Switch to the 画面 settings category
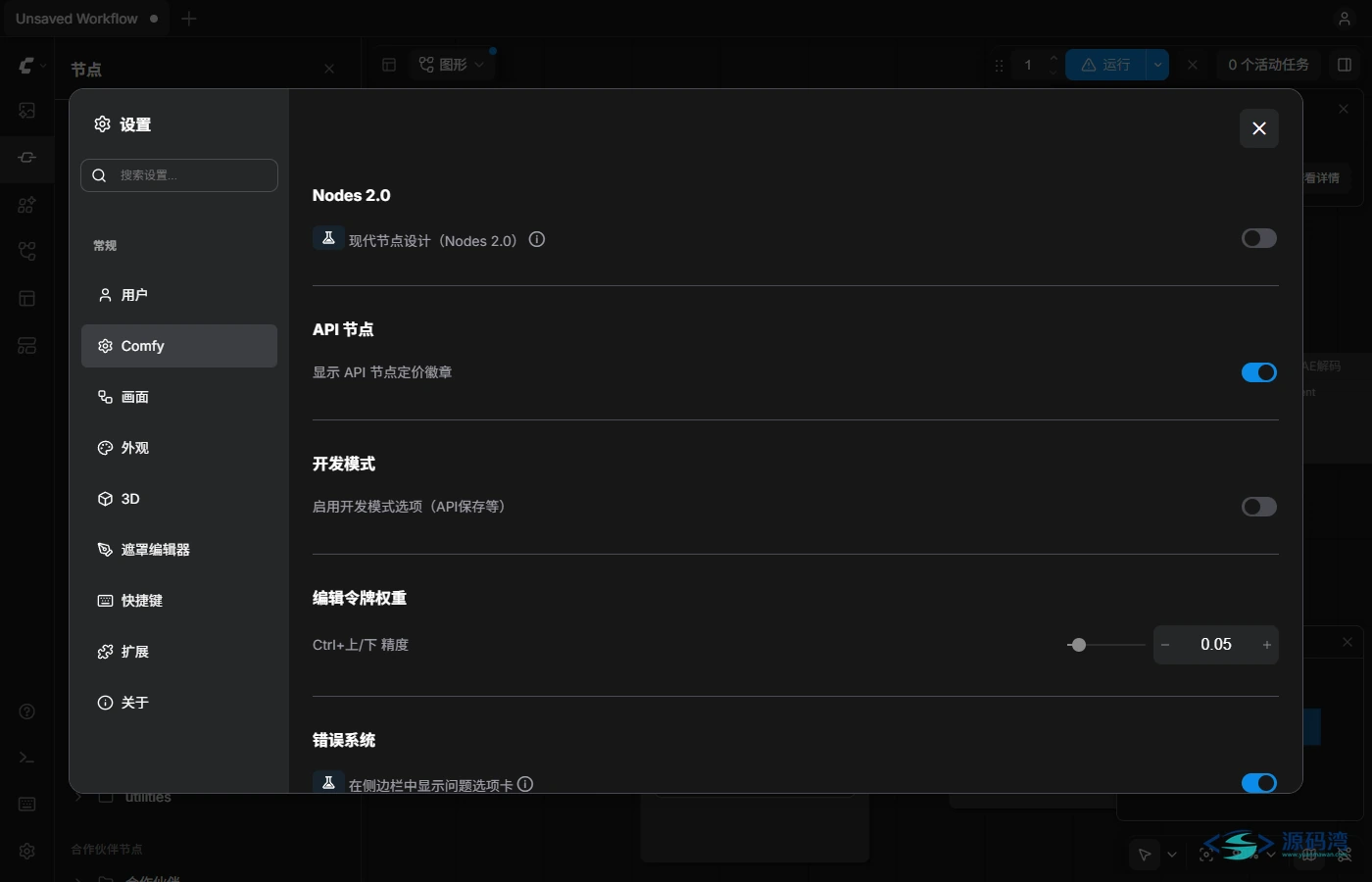 [x=179, y=397]
